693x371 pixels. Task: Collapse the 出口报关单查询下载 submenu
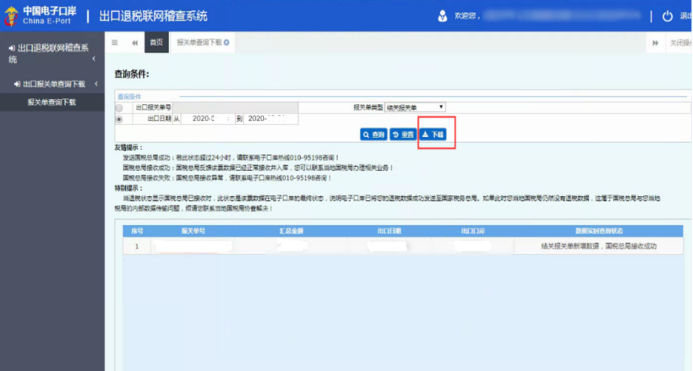[96, 84]
